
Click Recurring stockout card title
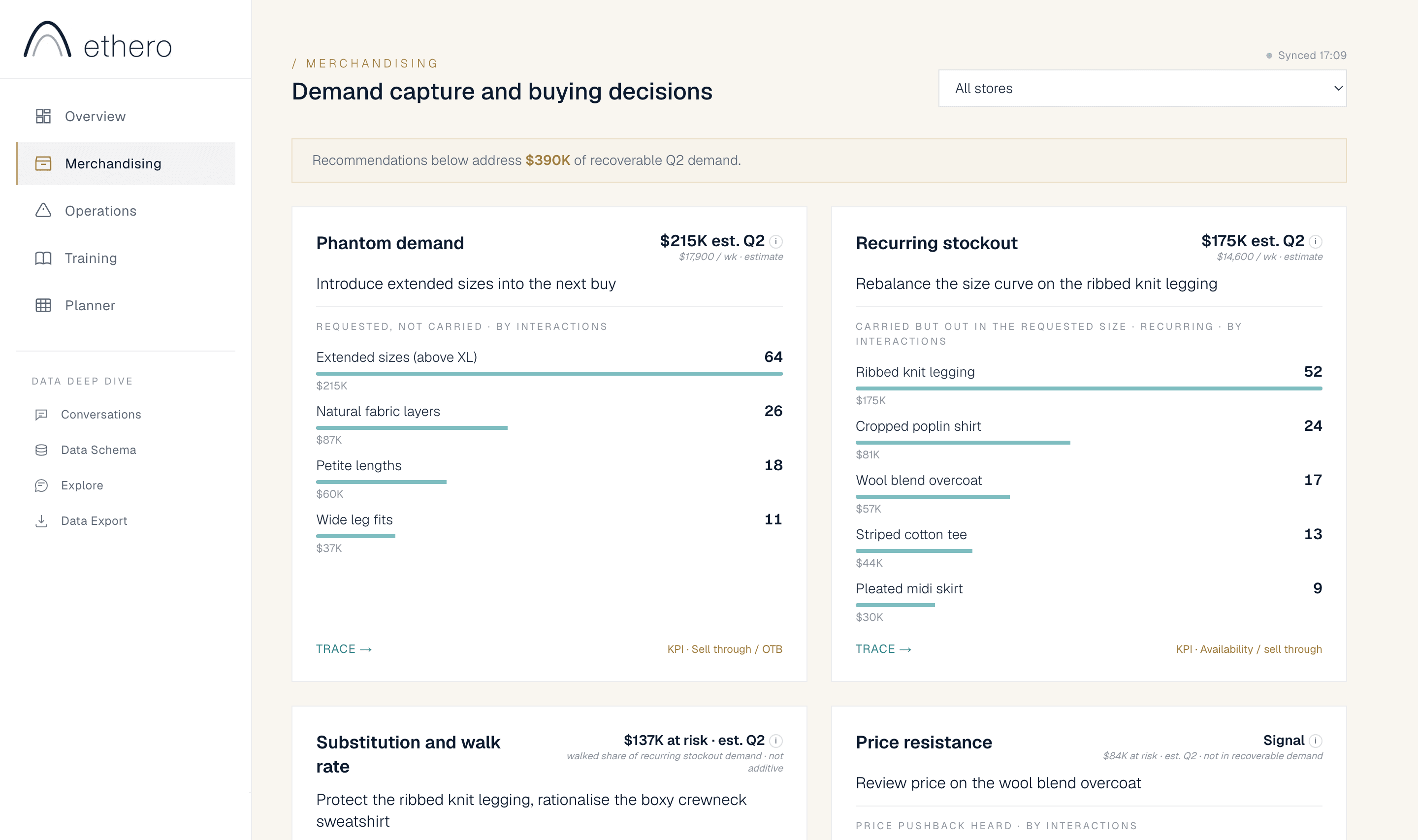tap(936, 243)
